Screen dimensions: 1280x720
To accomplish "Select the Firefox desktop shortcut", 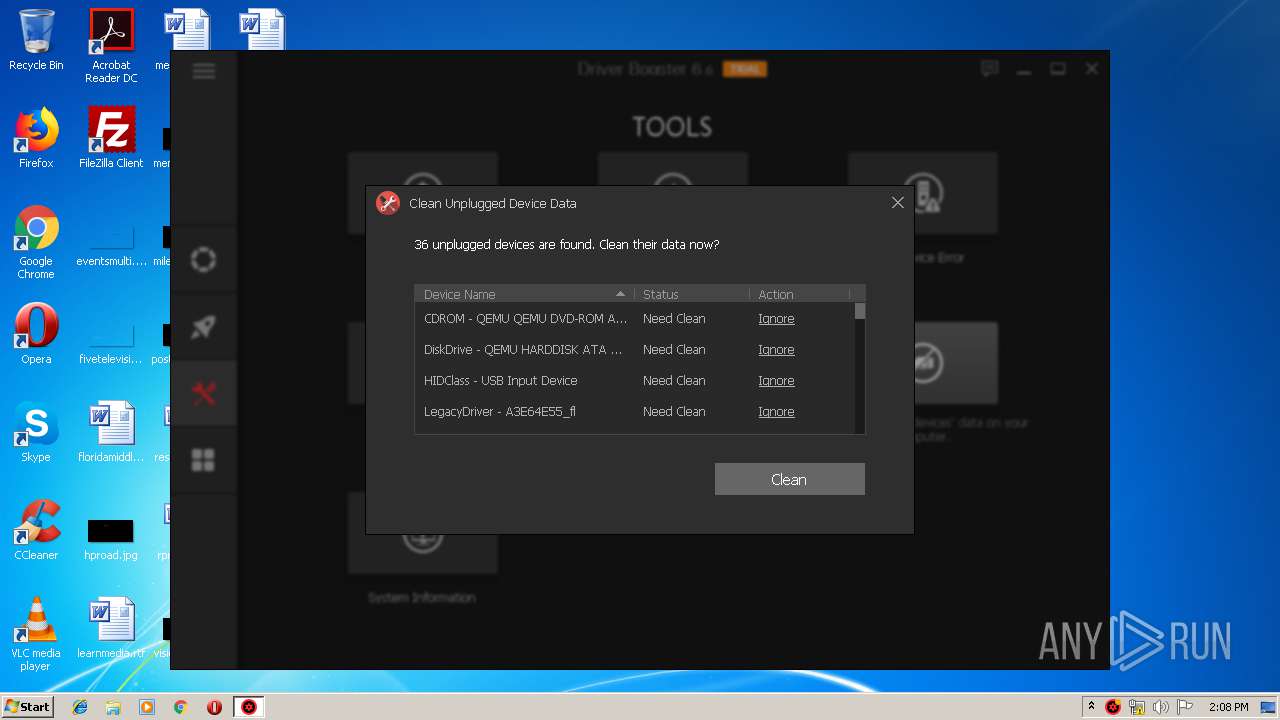I will tap(36, 138).
